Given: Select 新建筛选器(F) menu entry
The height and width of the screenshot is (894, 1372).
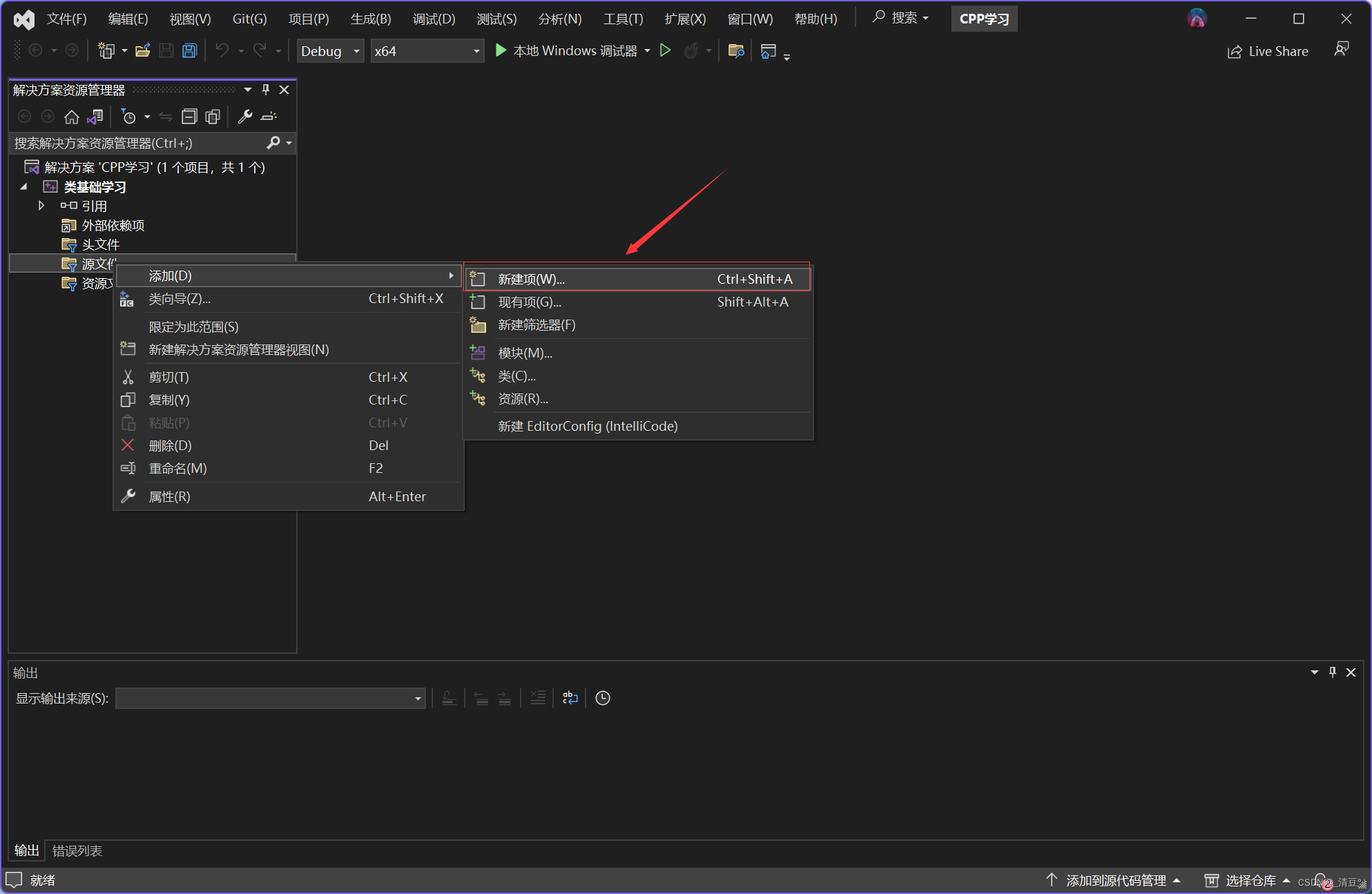Looking at the screenshot, I should [x=637, y=324].
